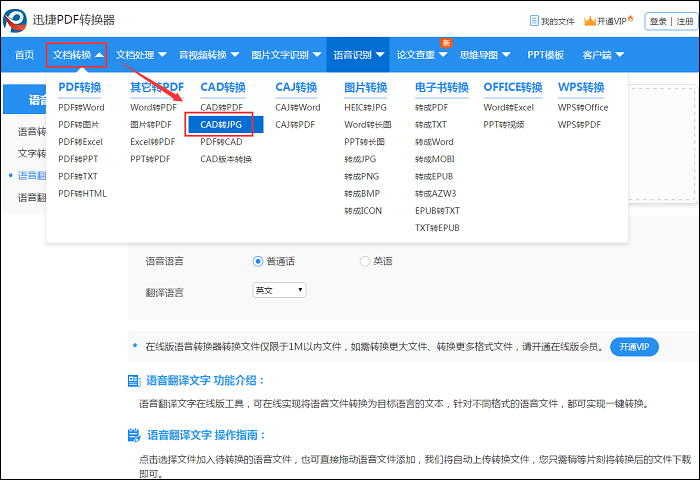Screen dimensions: 700x480
Task: Select Word转Excel option
Action: point(508,108)
